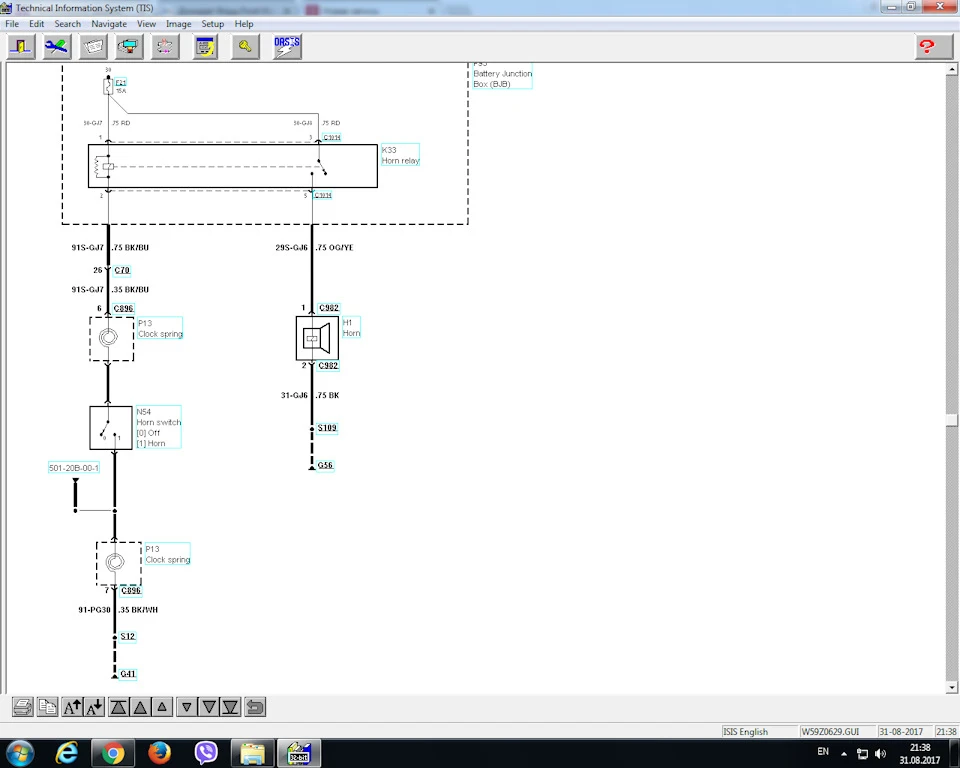Screen dimensions: 960x768
Task: Click the C896 connector link near pin 6
Action: pyautogui.click(x=124, y=308)
